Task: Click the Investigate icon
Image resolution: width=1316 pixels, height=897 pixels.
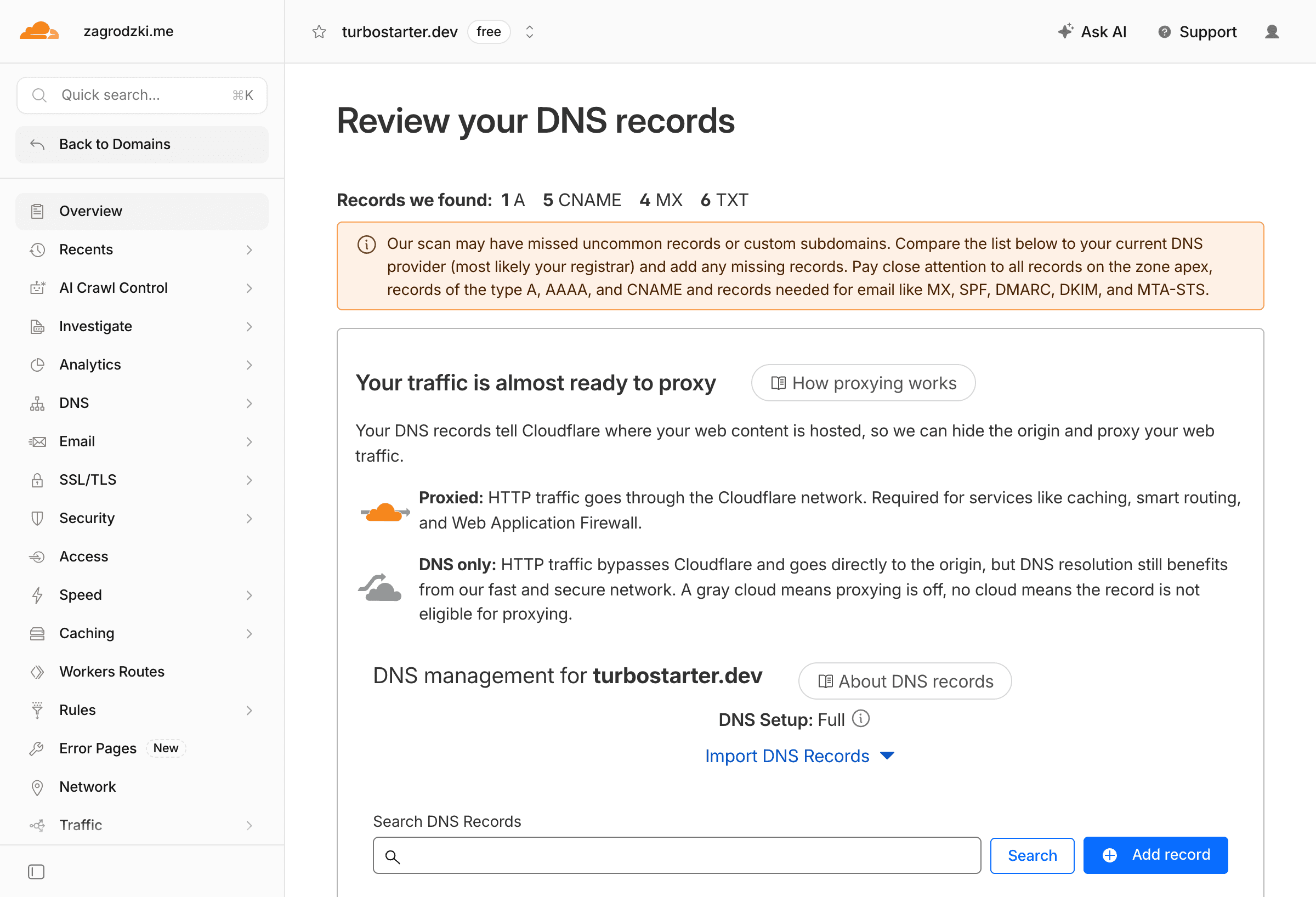Action: click(37, 327)
